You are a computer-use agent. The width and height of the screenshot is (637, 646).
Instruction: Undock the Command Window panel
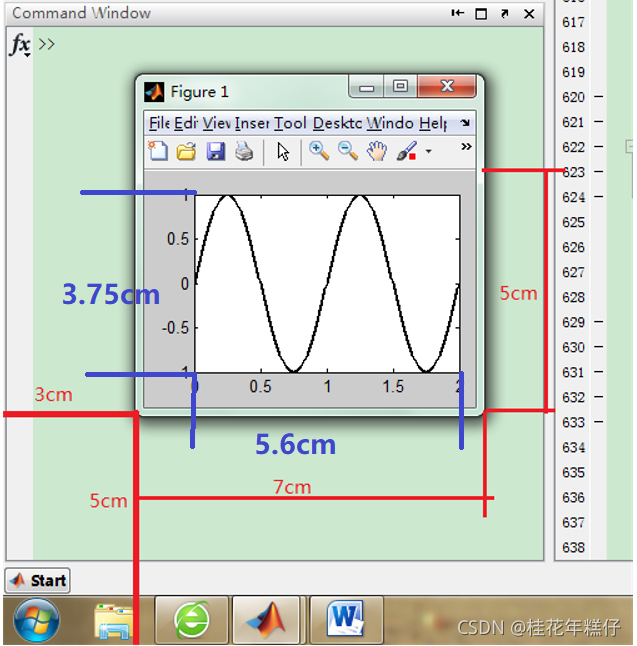click(505, 14)
